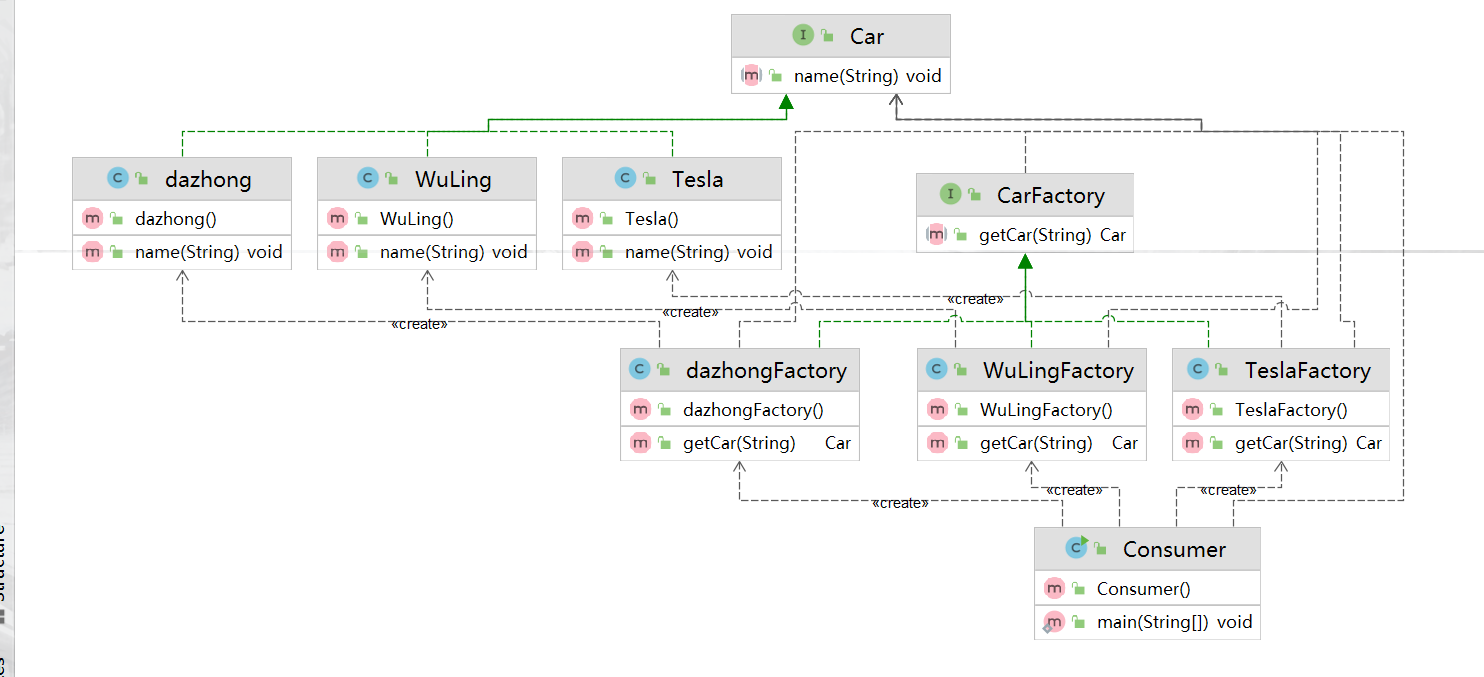Click the WuLing() constructor row
This screenshot has width=1484, height=677.
point(427,218)
